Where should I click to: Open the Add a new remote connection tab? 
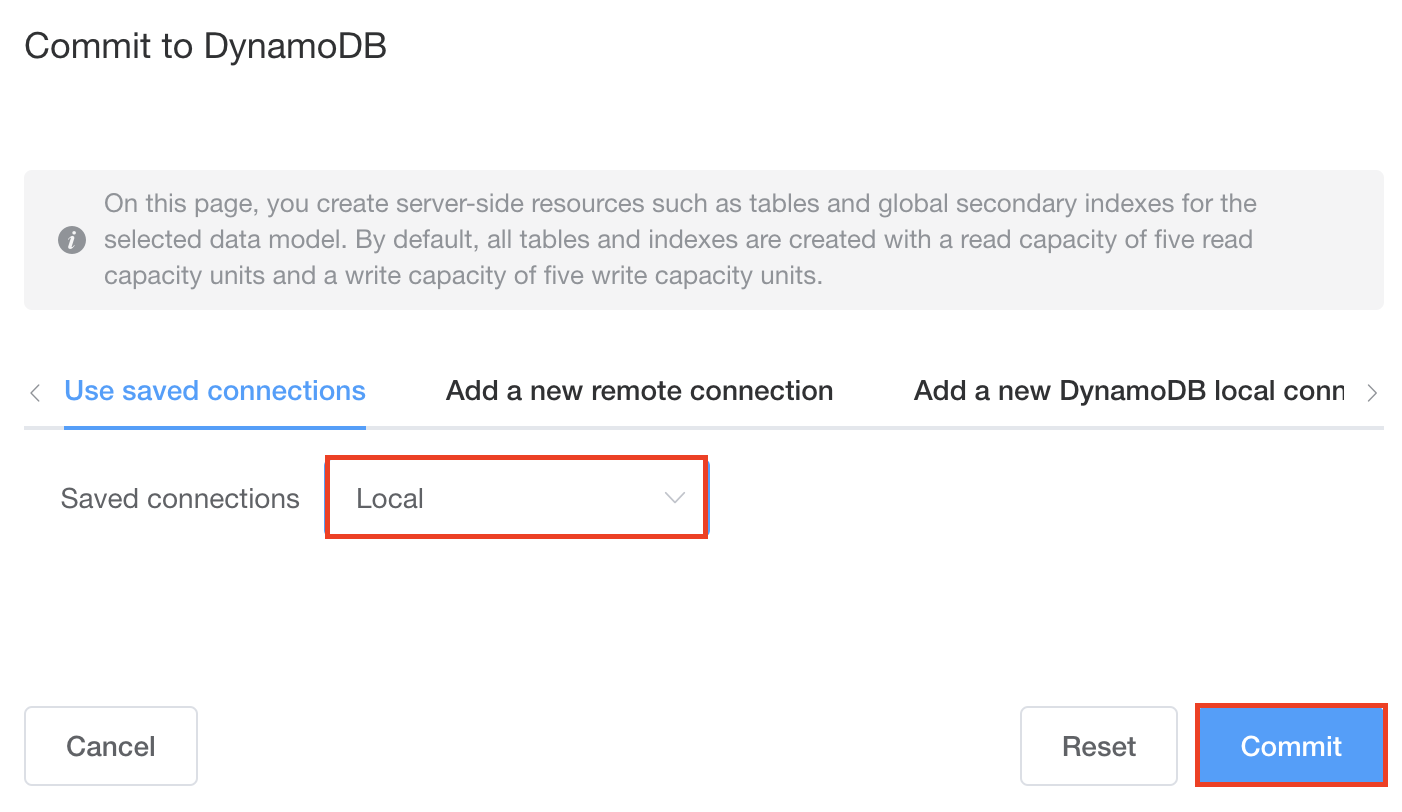(639, 391)
